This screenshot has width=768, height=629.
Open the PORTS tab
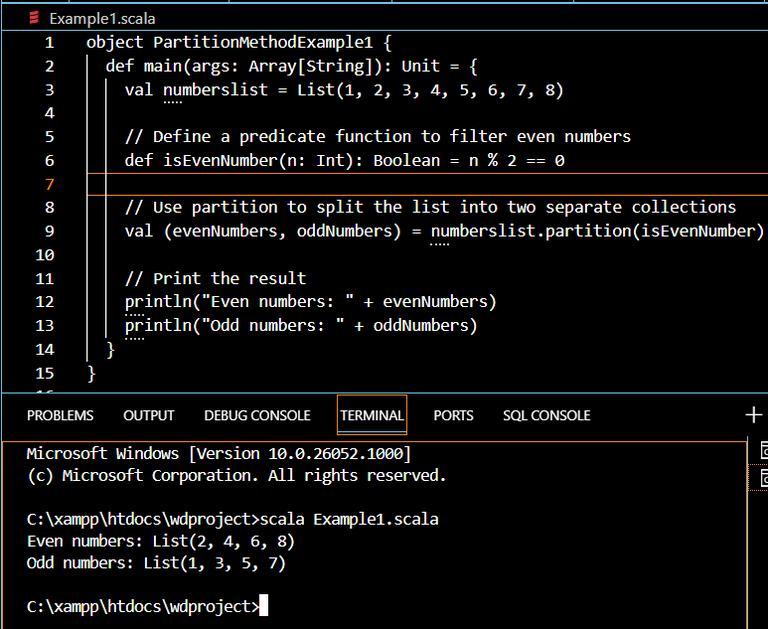pyautogui.click(x=453, y=415)
